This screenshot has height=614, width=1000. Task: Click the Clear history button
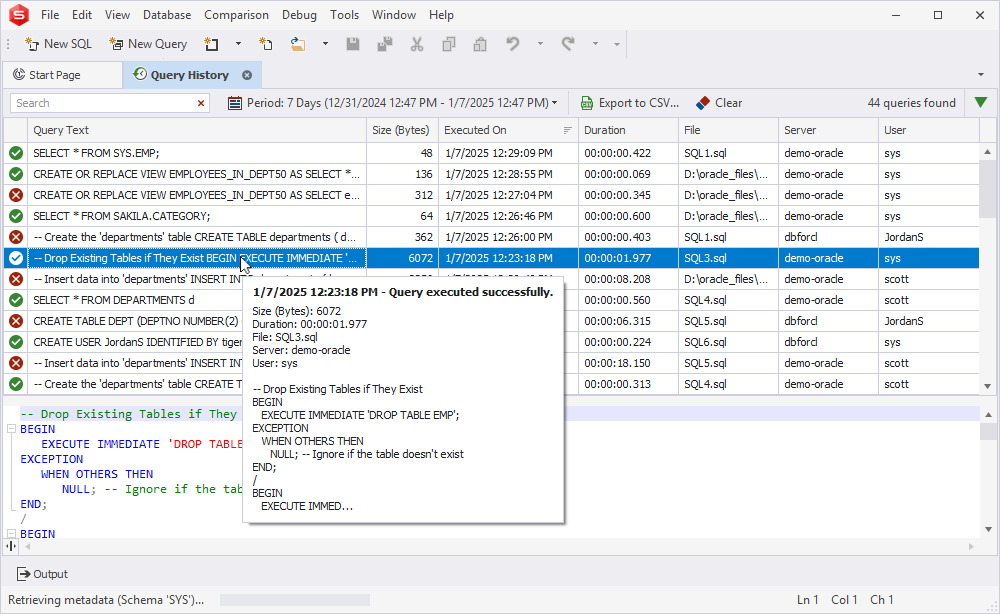719,103
